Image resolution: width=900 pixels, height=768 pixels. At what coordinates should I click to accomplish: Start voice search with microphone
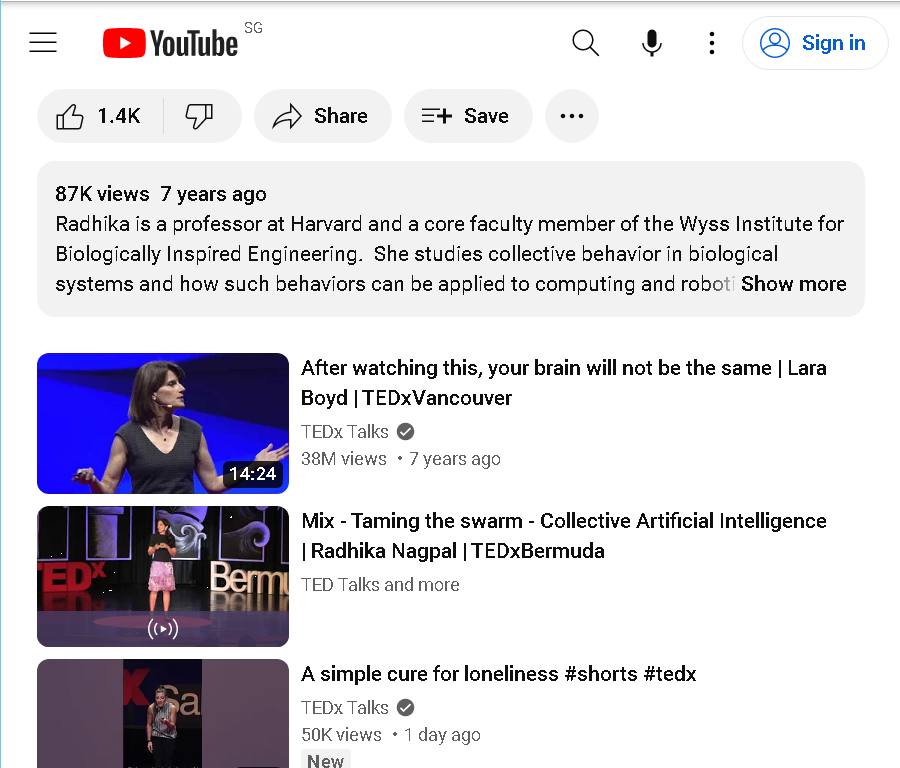tap(651, 43)
